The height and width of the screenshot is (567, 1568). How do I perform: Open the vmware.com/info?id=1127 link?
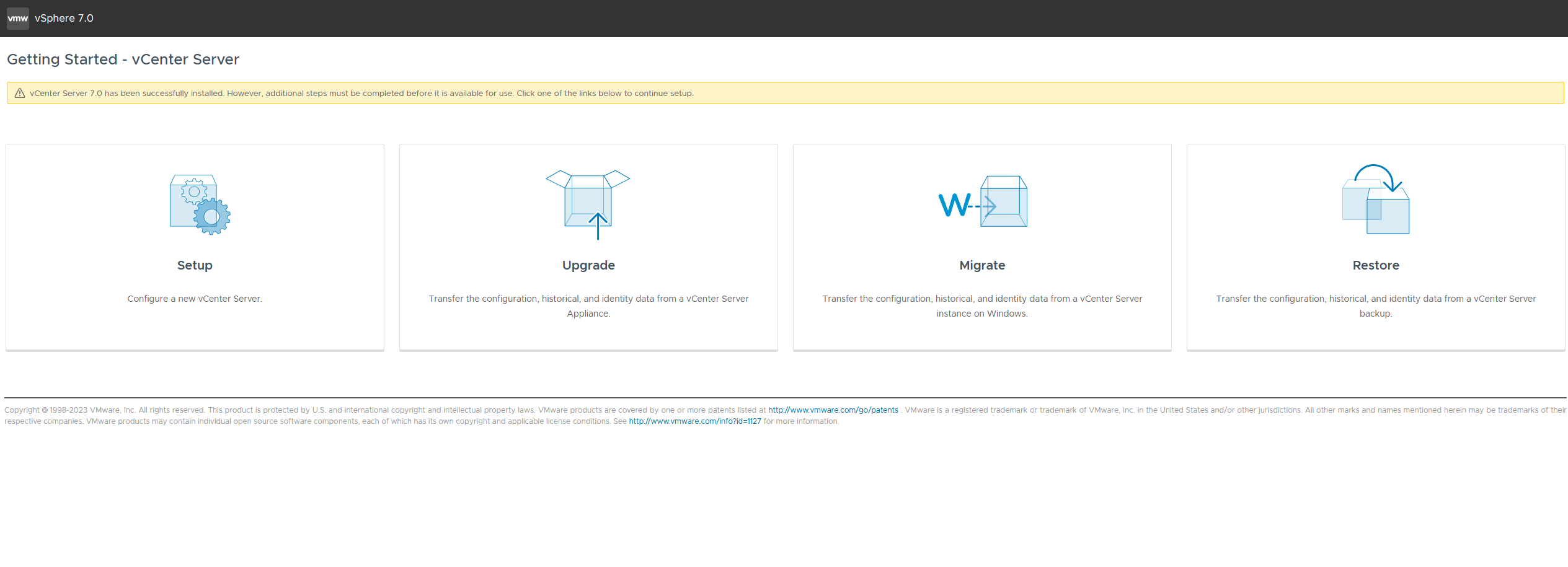694,421
